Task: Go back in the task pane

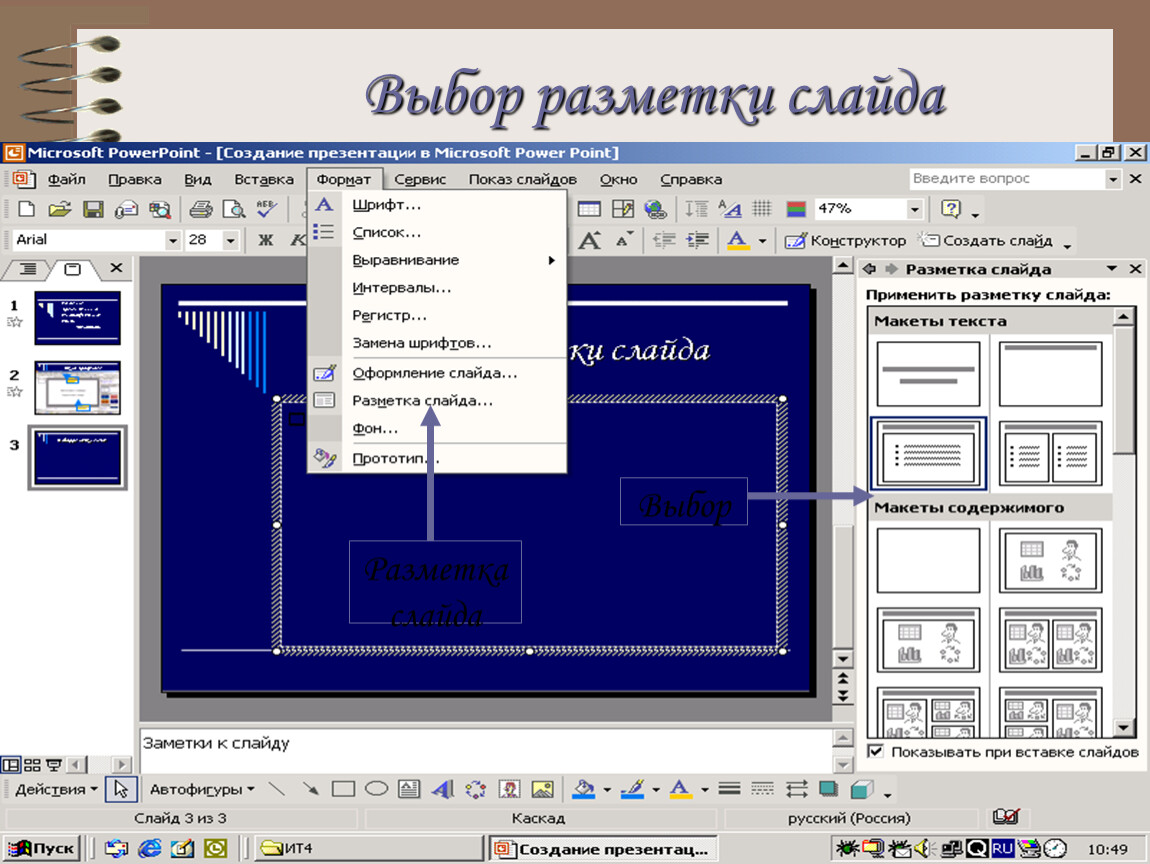Action: [x=869, y=268]
